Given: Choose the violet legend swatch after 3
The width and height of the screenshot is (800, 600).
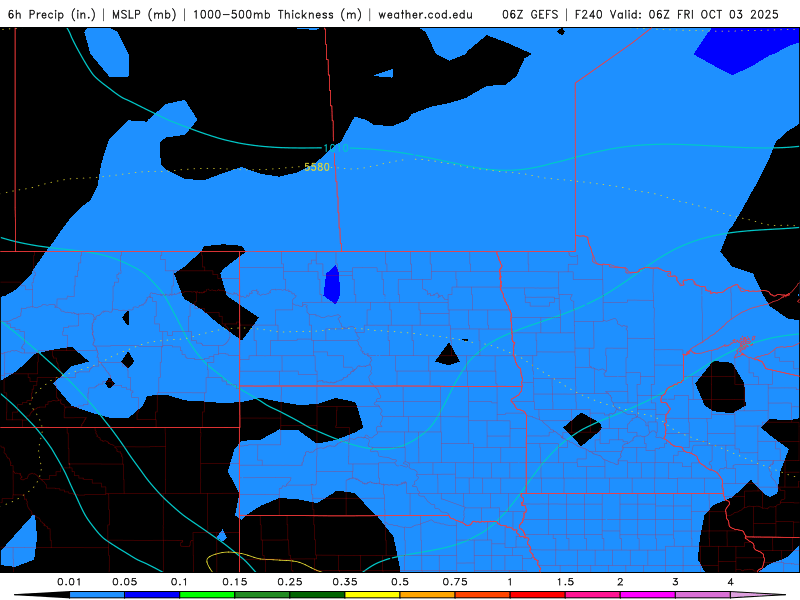Looking at the screenshot, I should point(703,595).
